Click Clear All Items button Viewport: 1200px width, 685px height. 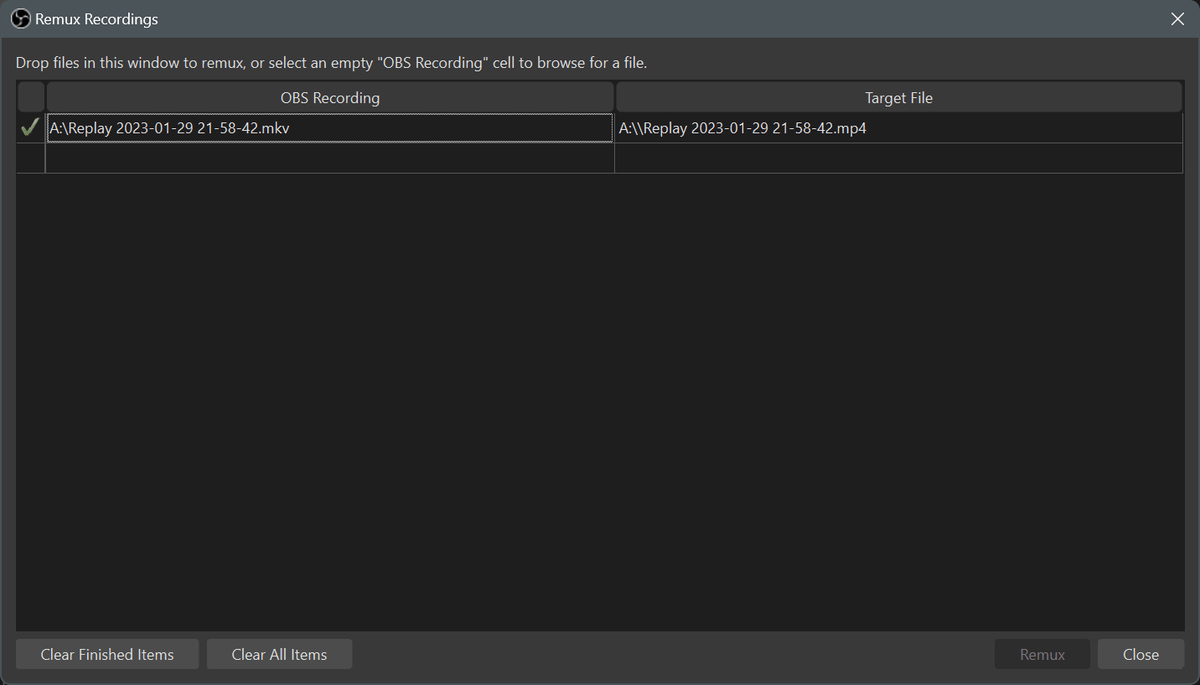pyautogui.click(x=279, y=654)
